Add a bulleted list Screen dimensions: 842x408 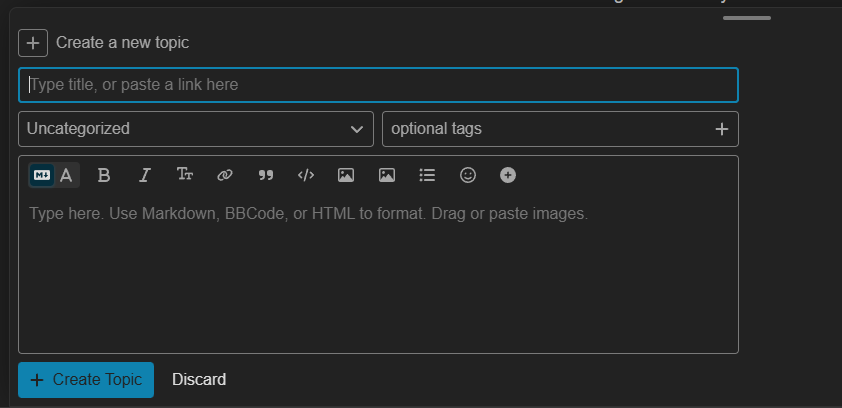point(427,175)
